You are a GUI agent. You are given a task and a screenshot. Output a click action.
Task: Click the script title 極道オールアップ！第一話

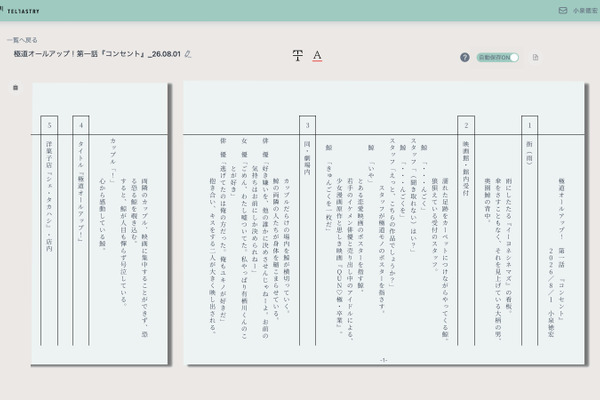[x=97, y=54]
